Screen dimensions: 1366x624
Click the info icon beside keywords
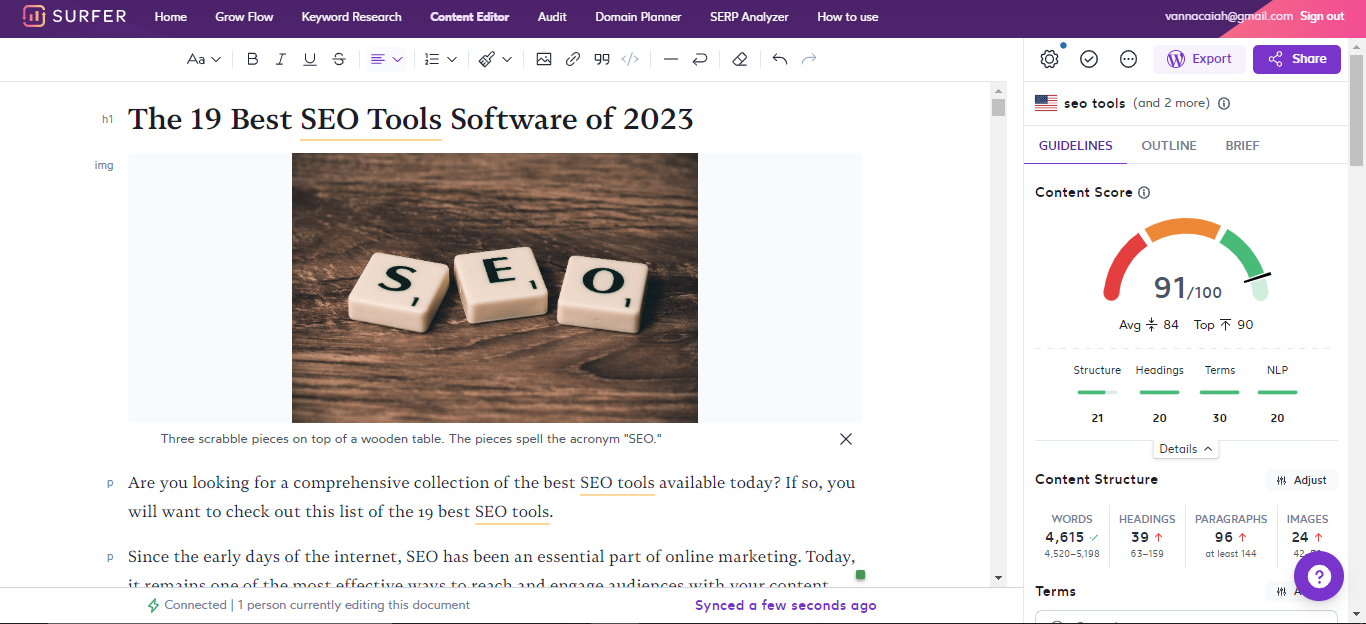coord(1224,103)
